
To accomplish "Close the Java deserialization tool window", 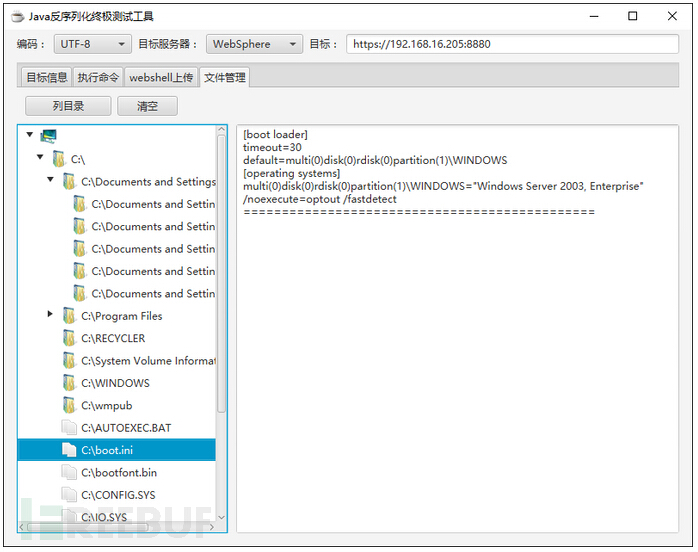I will (x=672, y=16).
